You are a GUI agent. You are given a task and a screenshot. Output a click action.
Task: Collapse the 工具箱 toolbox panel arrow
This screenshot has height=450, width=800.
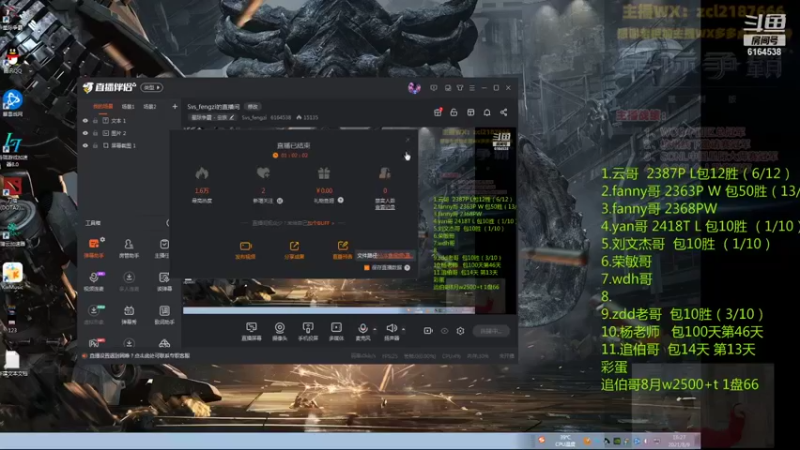tap(167, 223)
